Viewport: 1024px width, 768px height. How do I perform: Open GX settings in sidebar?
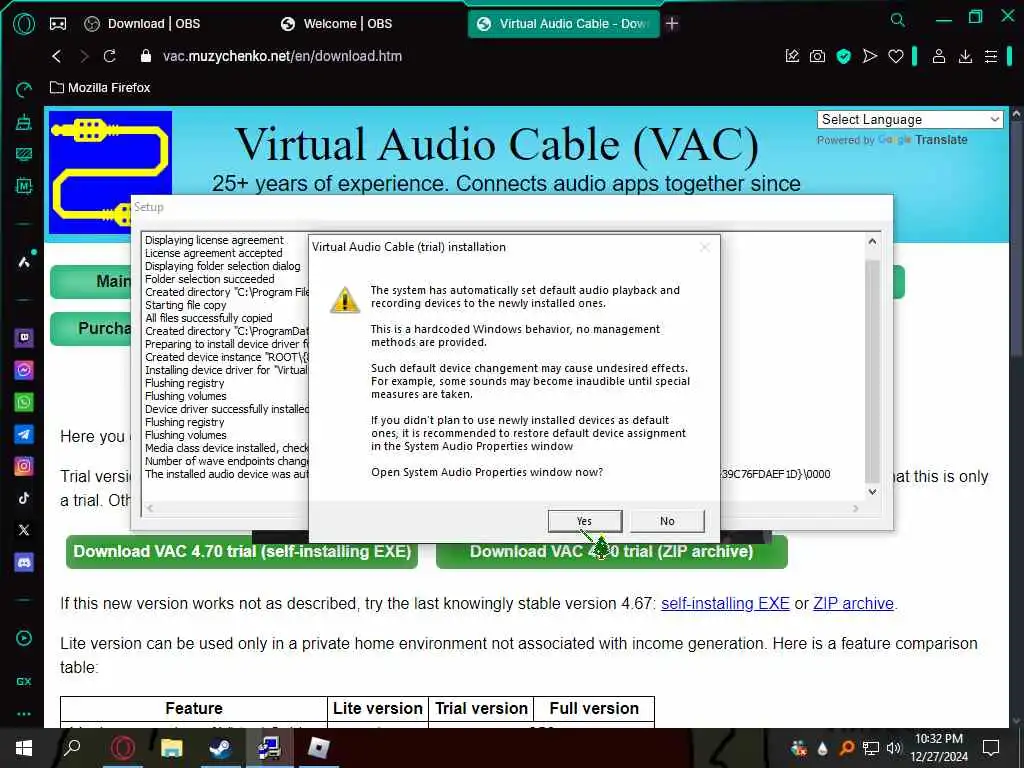click(24, 681)
